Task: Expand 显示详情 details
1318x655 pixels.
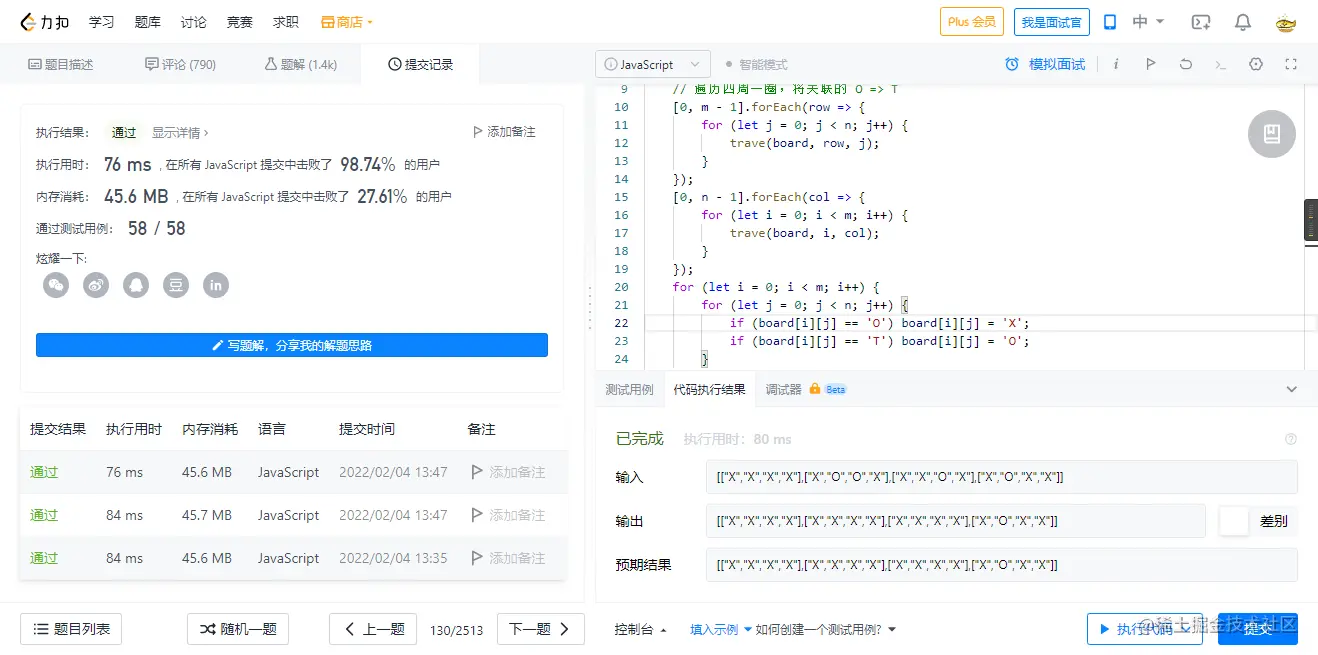Action: (x=180, y=132)
